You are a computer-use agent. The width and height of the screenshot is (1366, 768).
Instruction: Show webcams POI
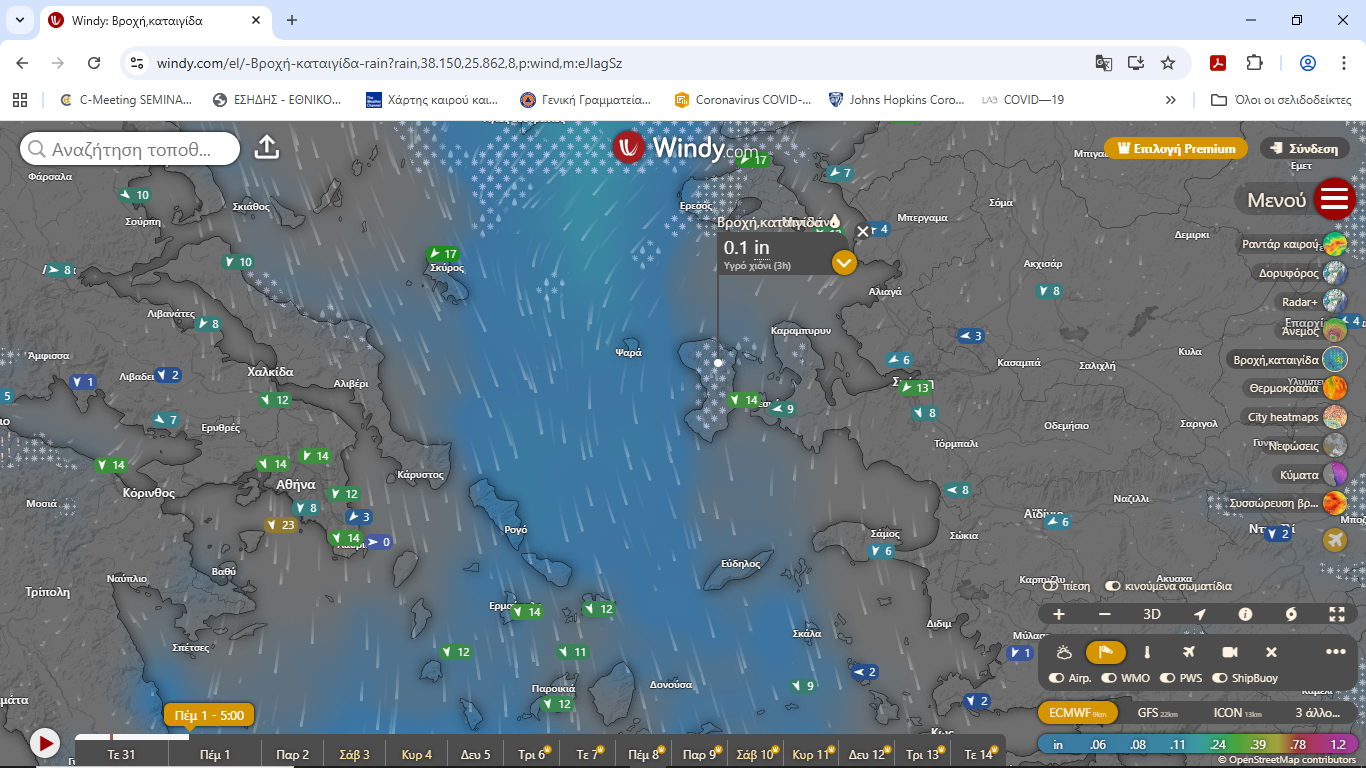pyautogui.click(x=1230, y=652)
